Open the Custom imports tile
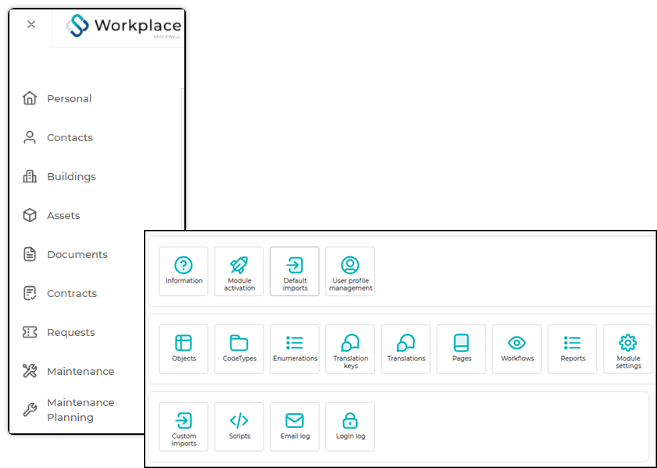Viewport: 657px width, 468px height. click(x=184, y=427)
